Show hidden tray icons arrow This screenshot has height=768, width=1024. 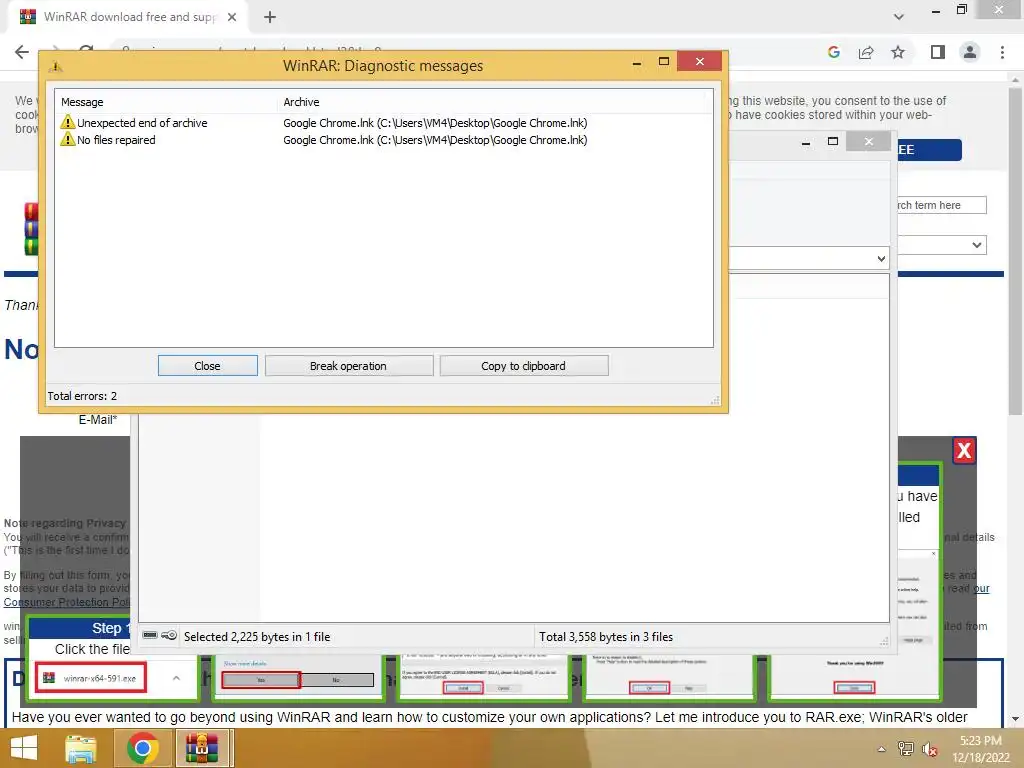pyautogui.click(x=882, y=749)
